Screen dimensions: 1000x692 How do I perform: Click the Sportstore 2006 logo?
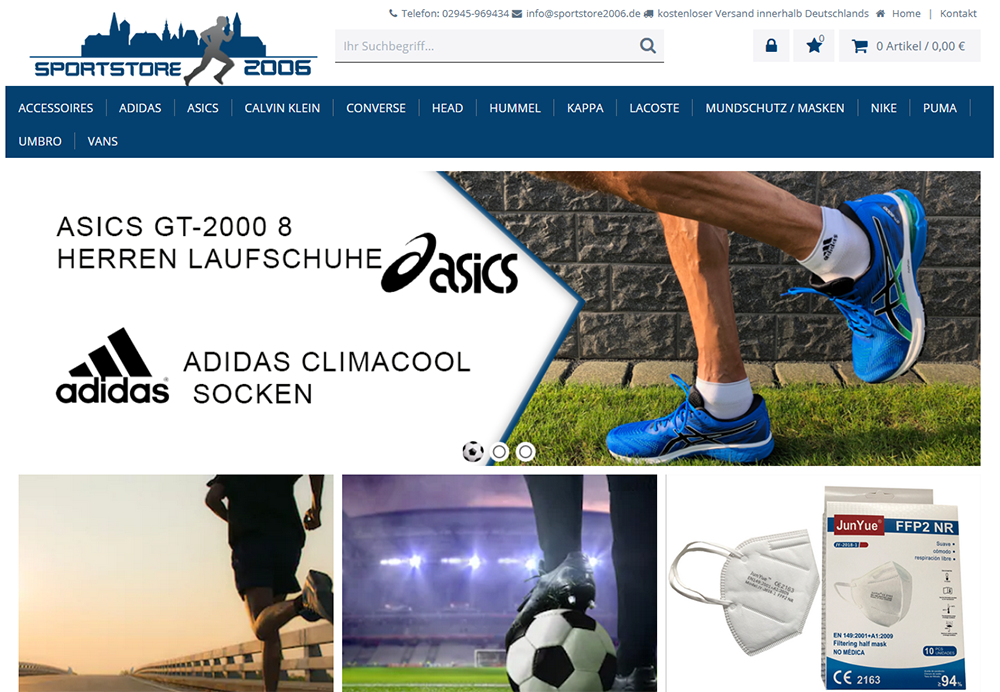click(173, 49)
